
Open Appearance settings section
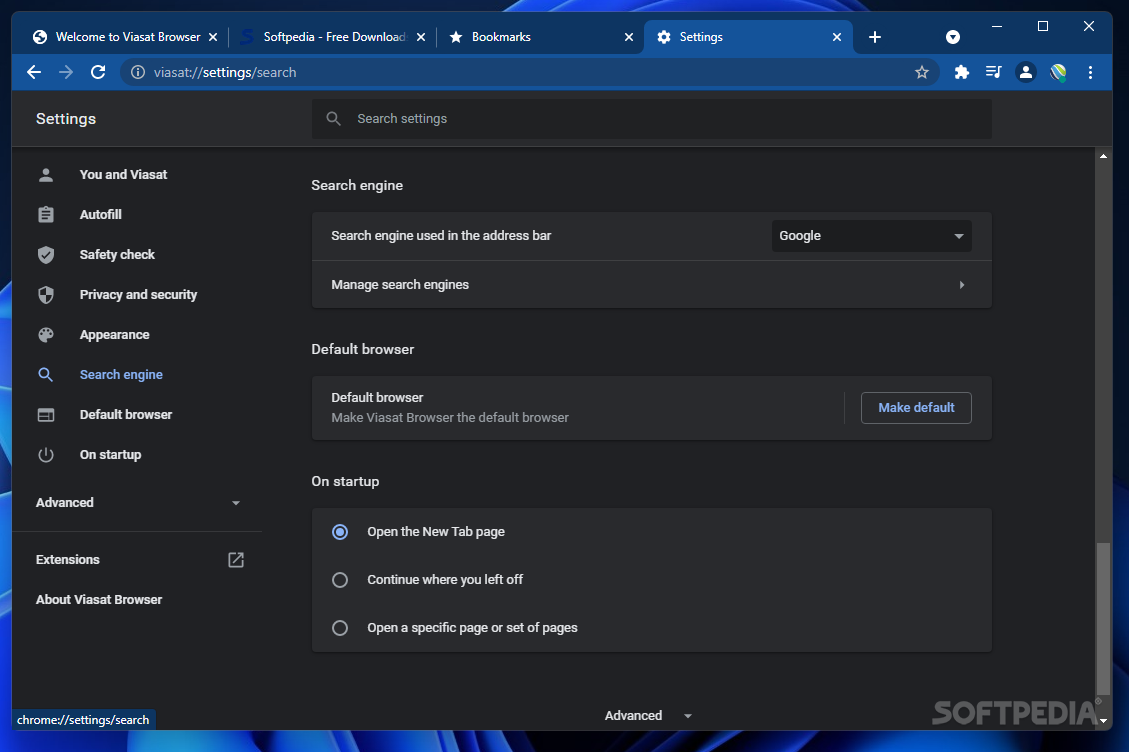click(x=114, y=334)
